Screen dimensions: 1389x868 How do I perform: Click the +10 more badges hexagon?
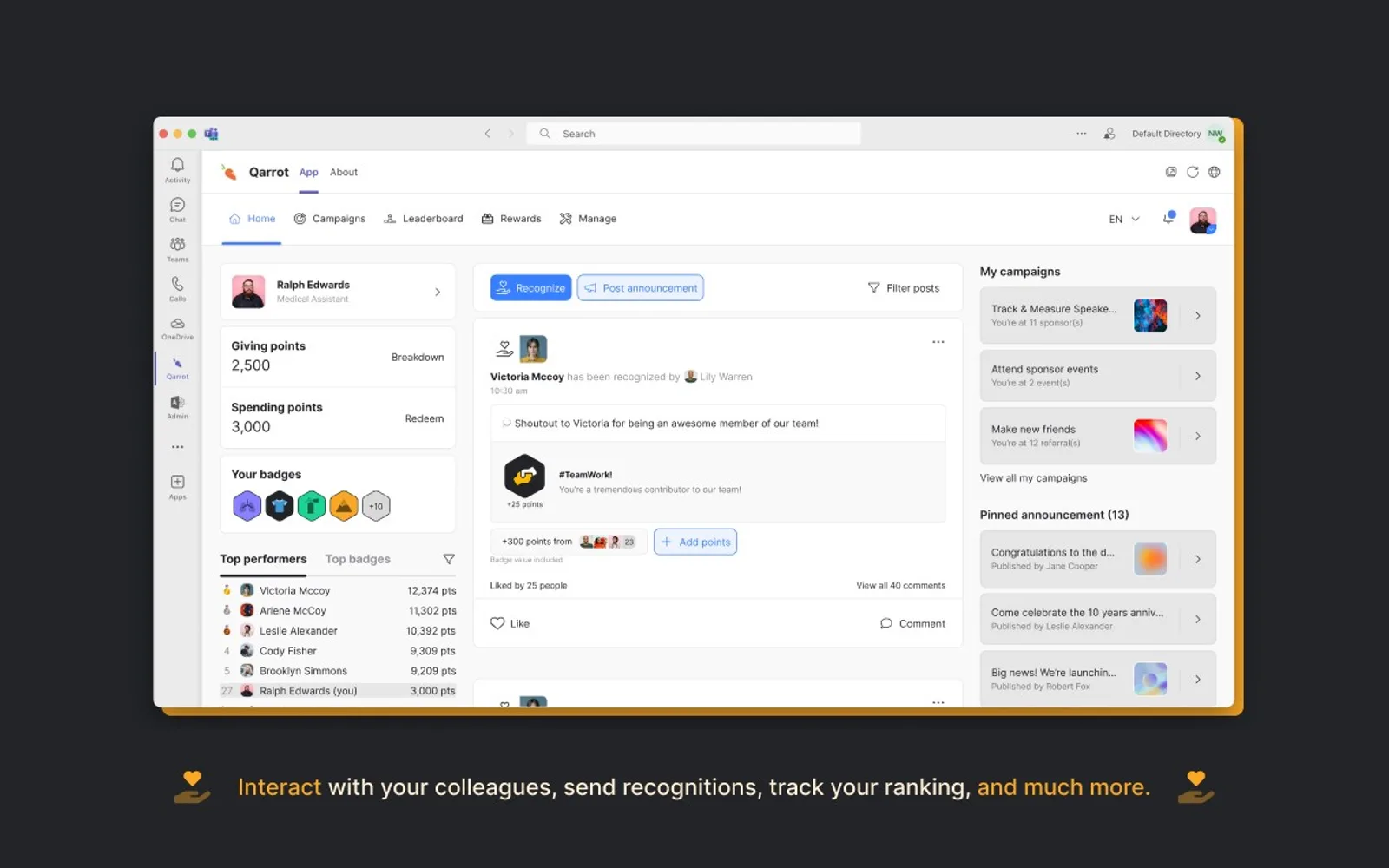(376, 506)
